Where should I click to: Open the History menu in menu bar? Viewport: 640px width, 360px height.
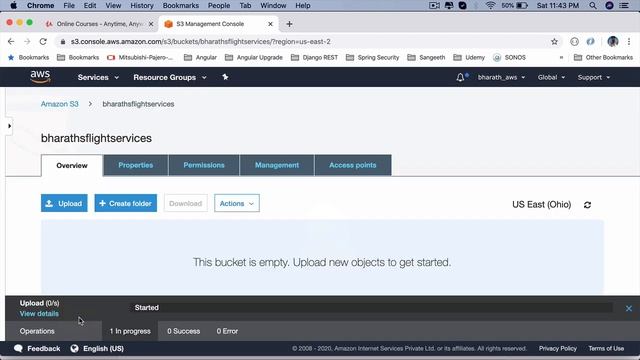(x=142, y=6)
